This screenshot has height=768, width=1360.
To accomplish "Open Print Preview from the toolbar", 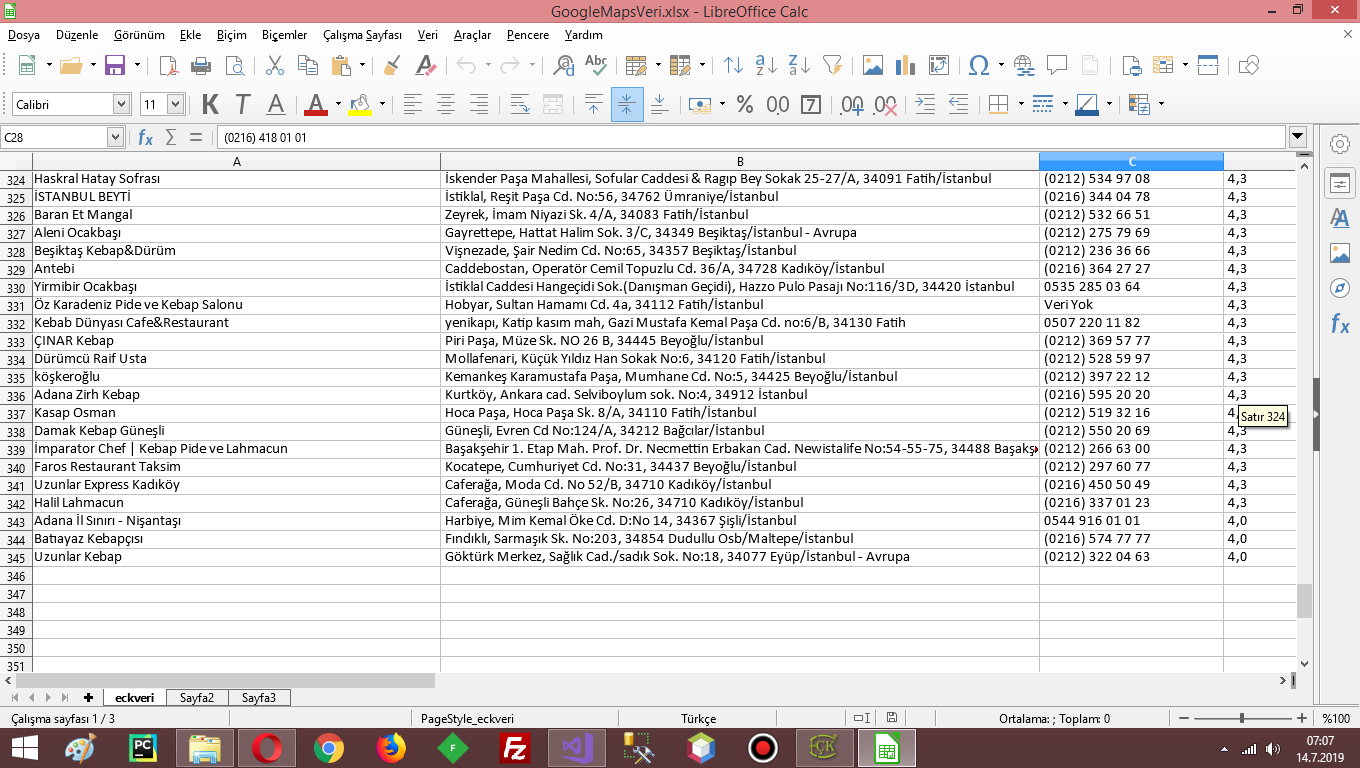I will click(234, 66).
